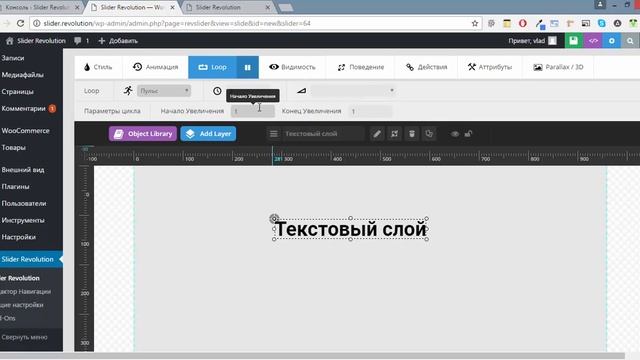Select Slider Revolution in the sidebar
Image resolution: width=640 pixels, height=360 pixels.
click(x=31, y=259)
